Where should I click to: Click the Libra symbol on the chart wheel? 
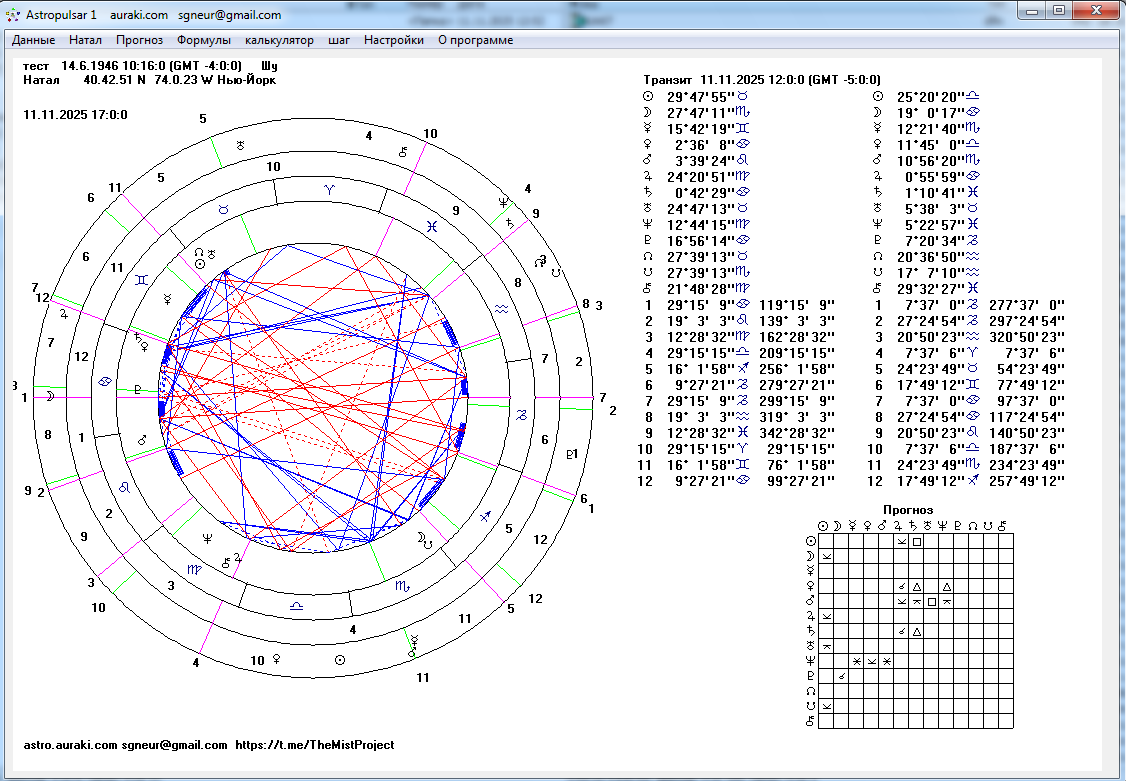point(295,606)
